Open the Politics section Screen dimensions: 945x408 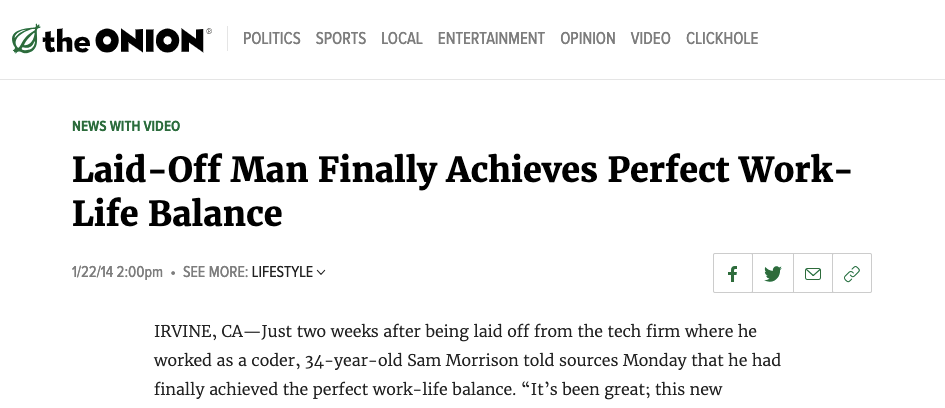[x=272, y=39]
